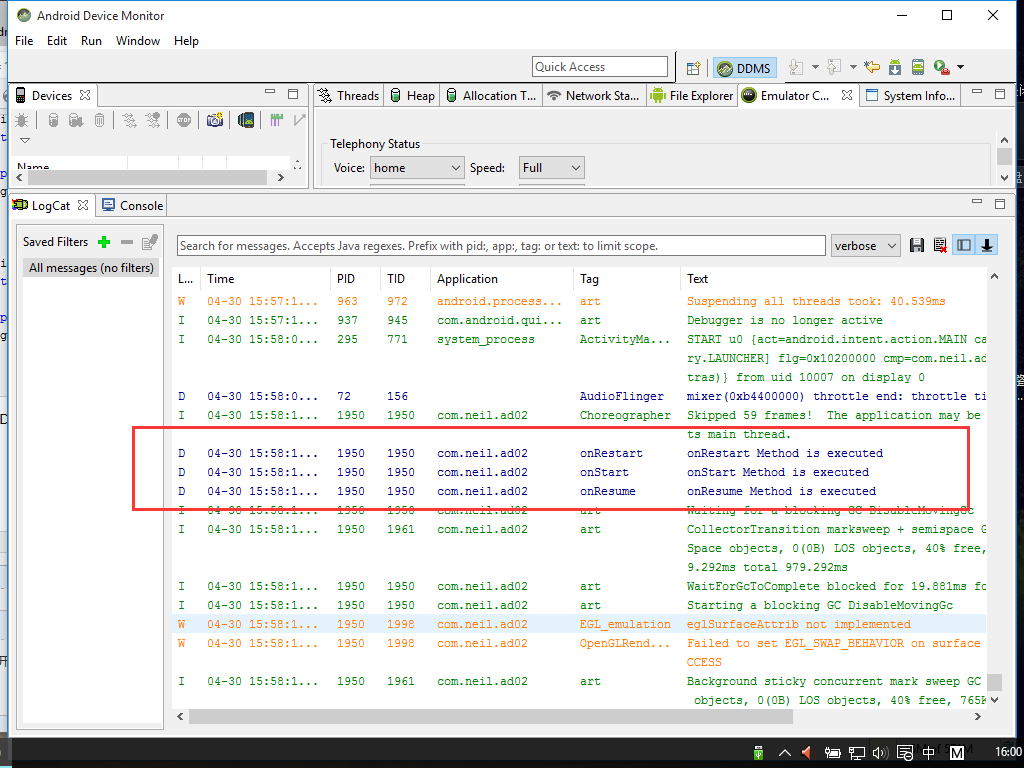Switch to the Network Statistics tab

tap(594, 95)
